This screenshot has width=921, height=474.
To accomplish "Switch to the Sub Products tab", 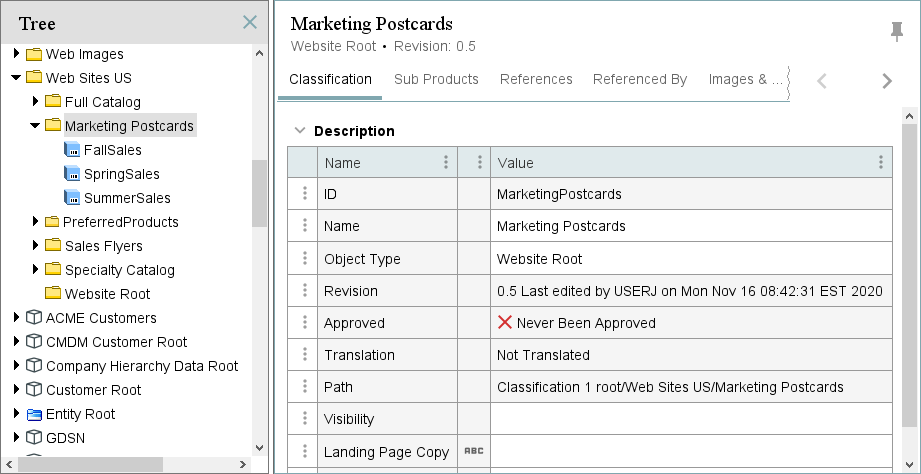I will 436,79.
